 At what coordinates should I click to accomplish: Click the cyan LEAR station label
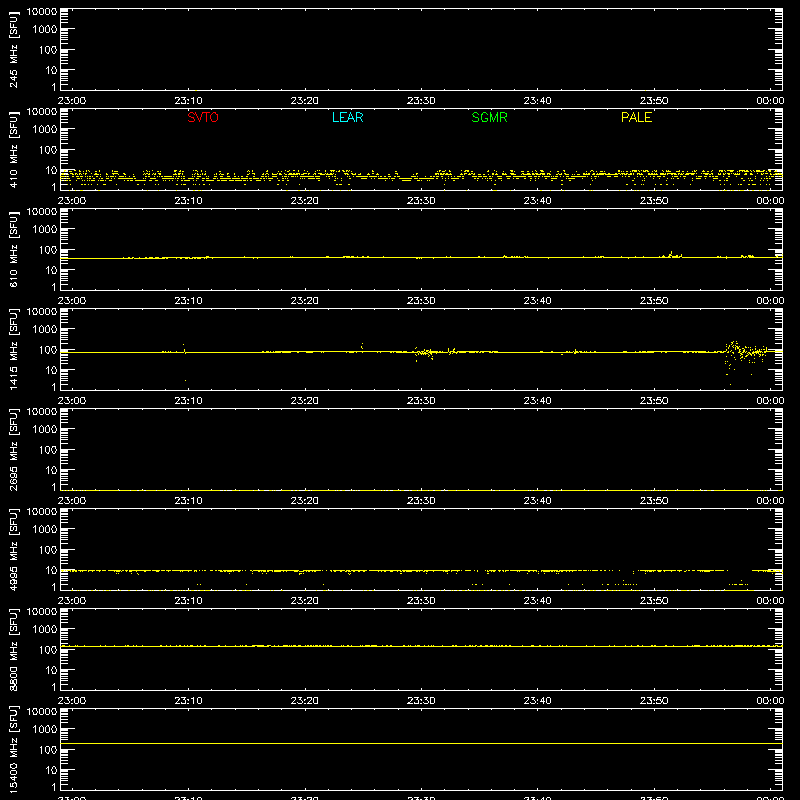347,117
